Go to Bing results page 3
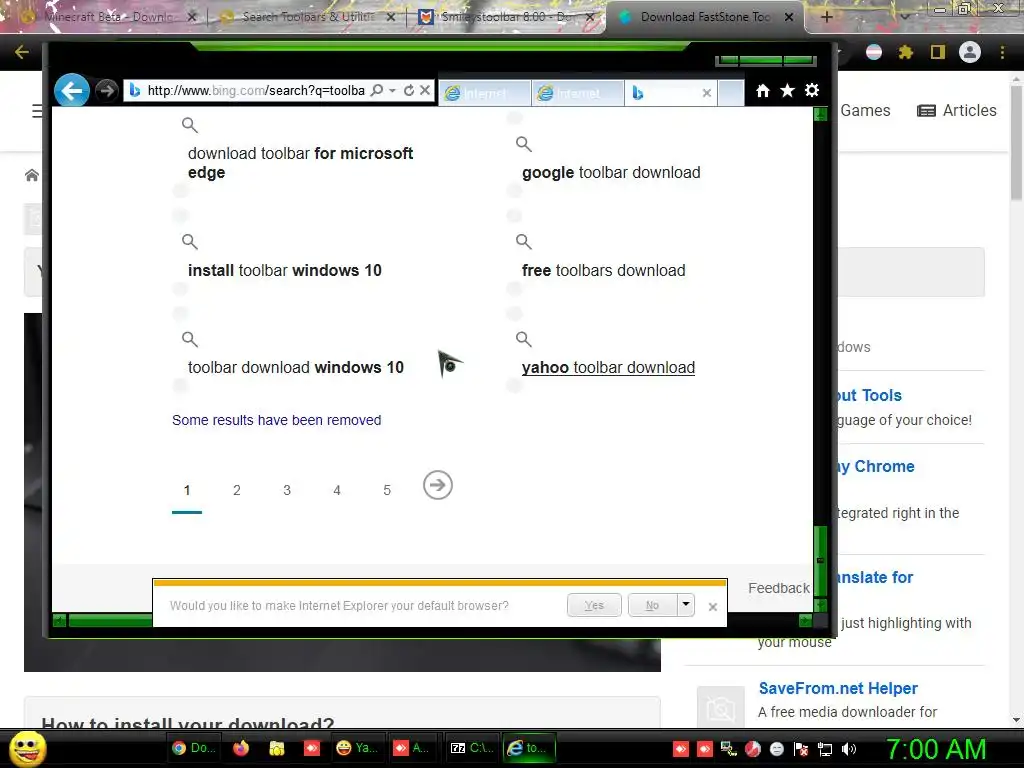Screen dimensions: 1024x768 click(x=287, y=490)
